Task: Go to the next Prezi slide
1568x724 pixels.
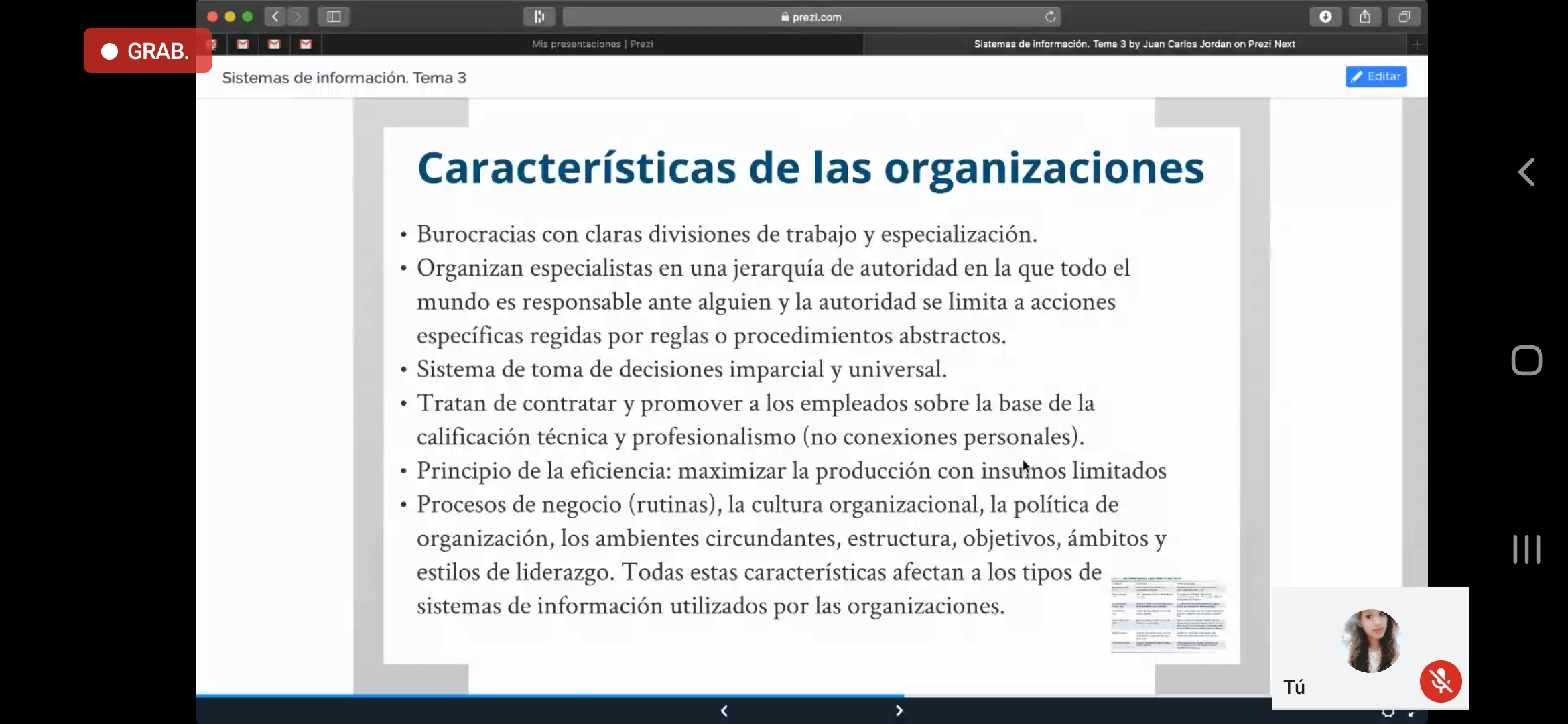Action: coord(899,711)
